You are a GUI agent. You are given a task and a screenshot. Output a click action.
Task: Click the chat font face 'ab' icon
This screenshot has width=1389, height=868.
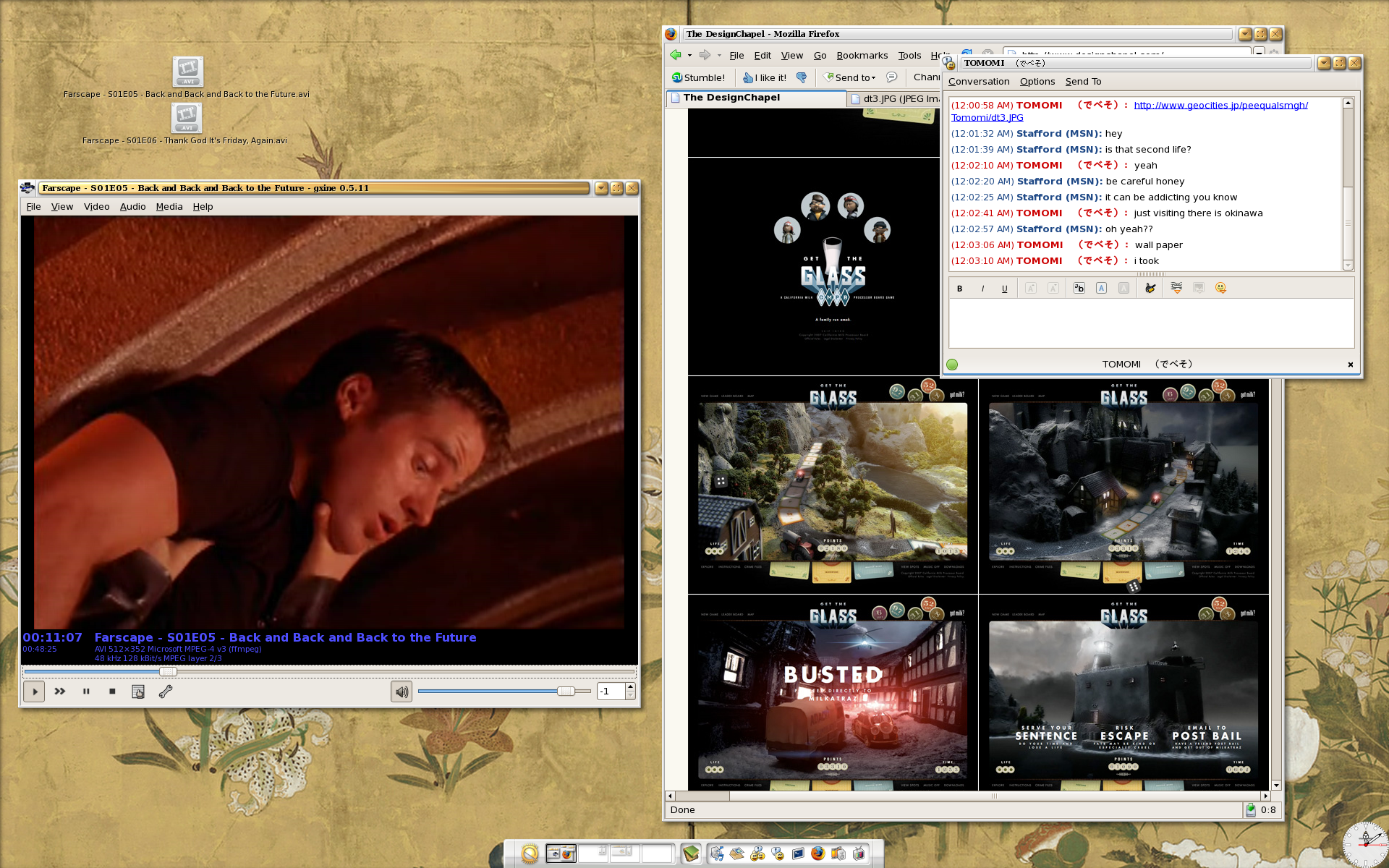pos(1079,288)
